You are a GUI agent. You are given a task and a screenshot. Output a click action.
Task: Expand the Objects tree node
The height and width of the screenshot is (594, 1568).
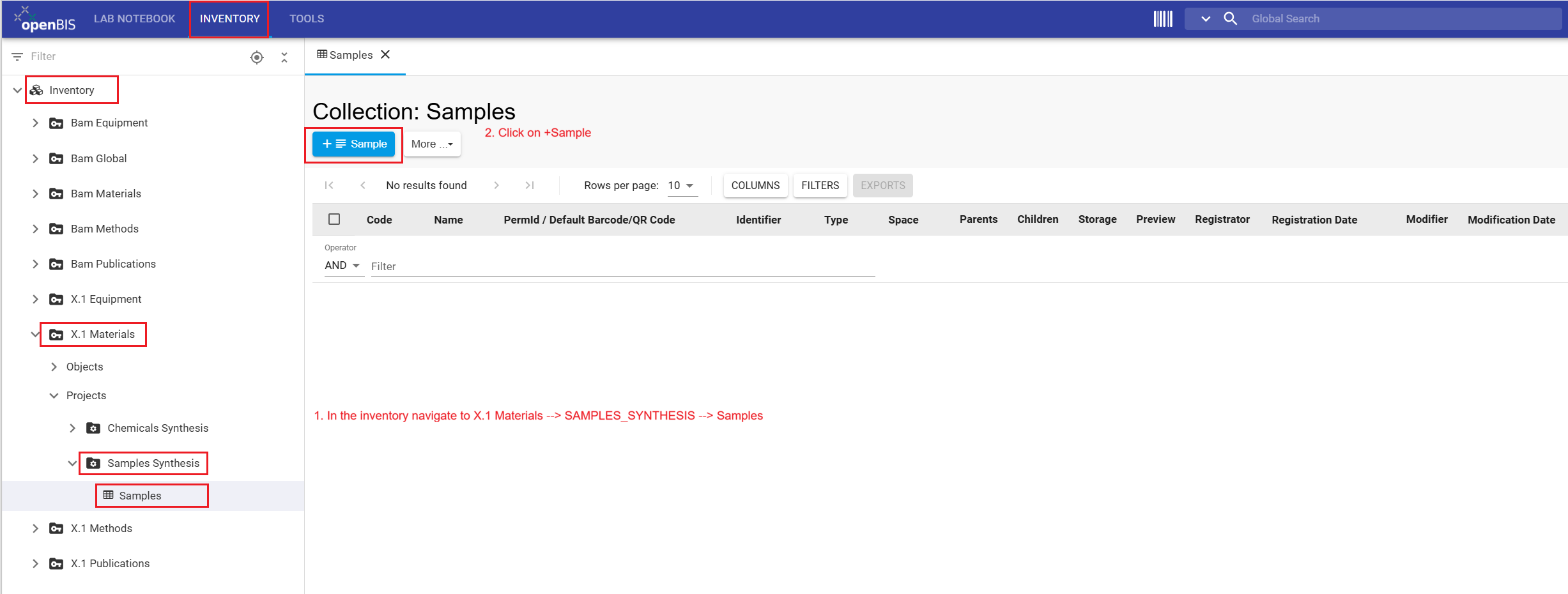(54, 367)
